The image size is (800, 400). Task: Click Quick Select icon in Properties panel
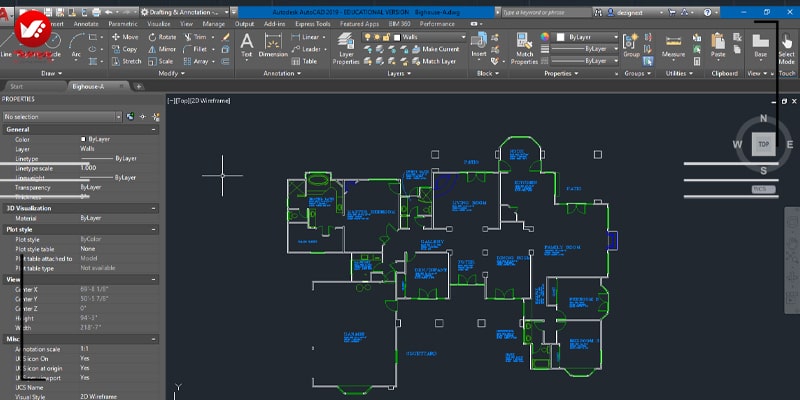(156, 117)
